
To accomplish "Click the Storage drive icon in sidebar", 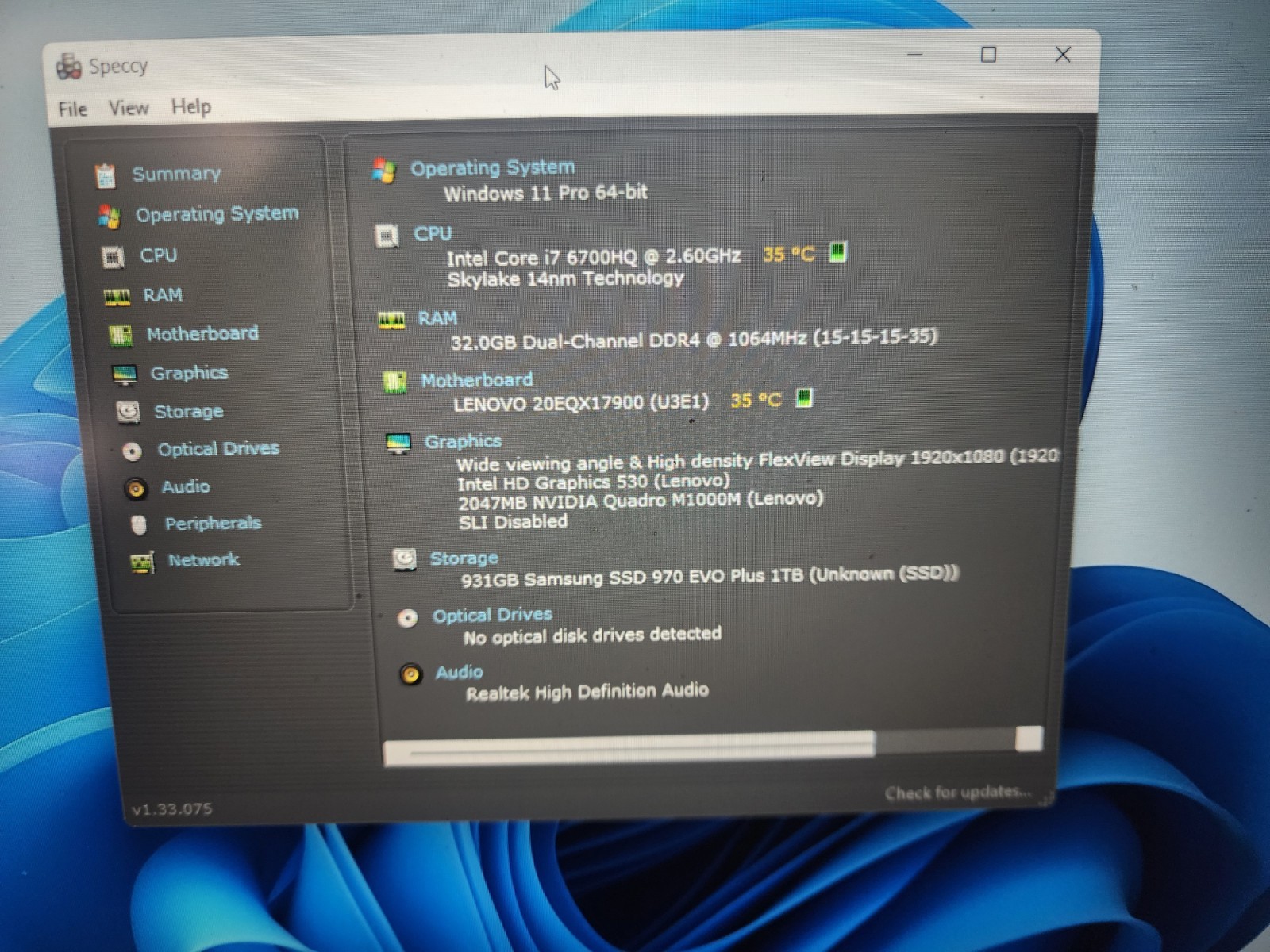I will click(128, 412).
